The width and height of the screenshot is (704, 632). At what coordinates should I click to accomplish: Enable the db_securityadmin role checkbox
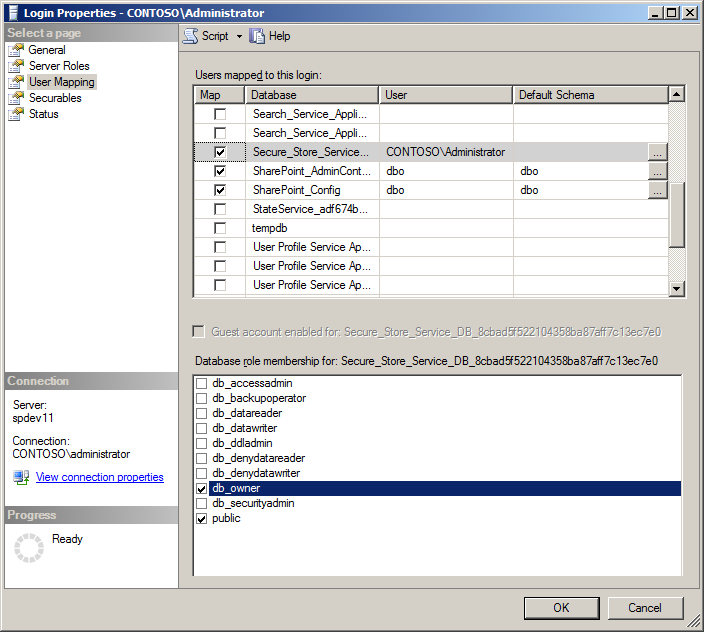202,503
